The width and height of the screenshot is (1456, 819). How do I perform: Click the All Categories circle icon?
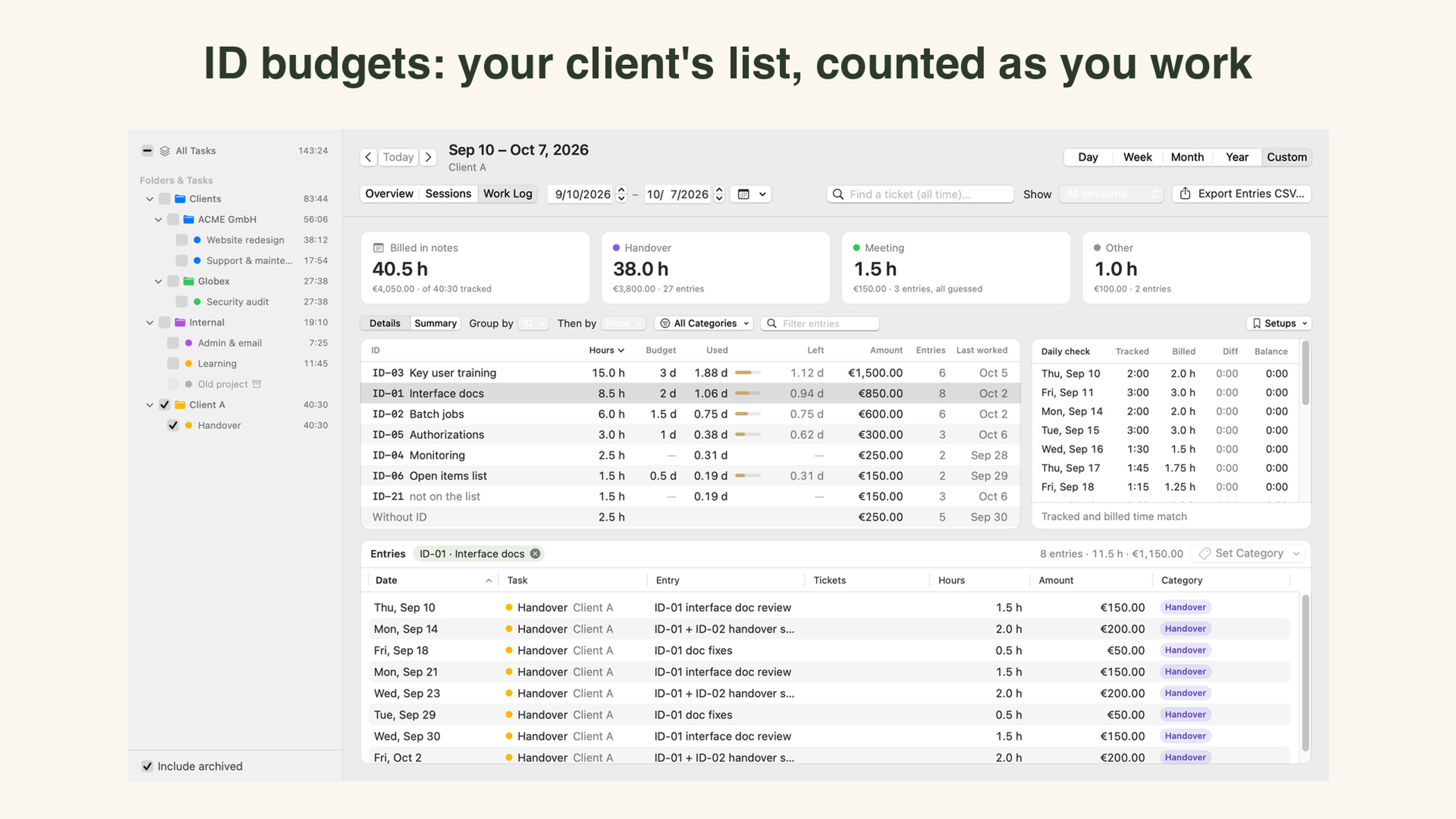tap(665, 323)
